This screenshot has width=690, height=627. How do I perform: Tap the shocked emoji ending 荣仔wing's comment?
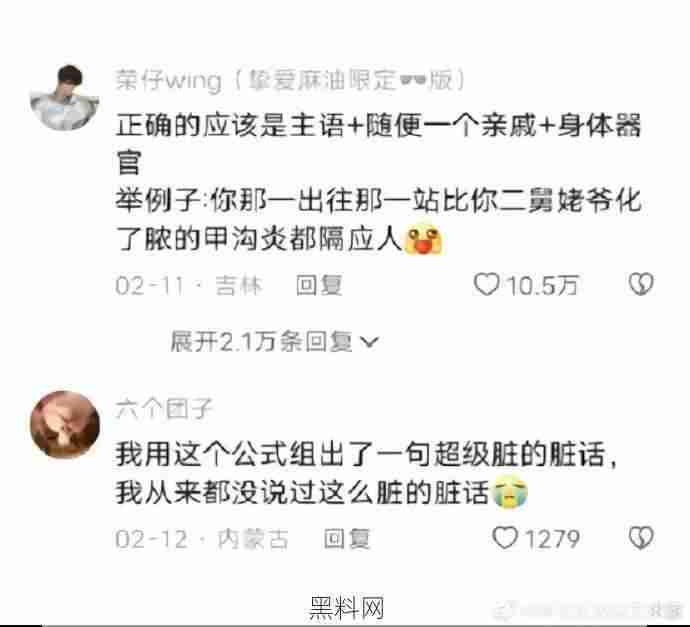coord(423,239)
